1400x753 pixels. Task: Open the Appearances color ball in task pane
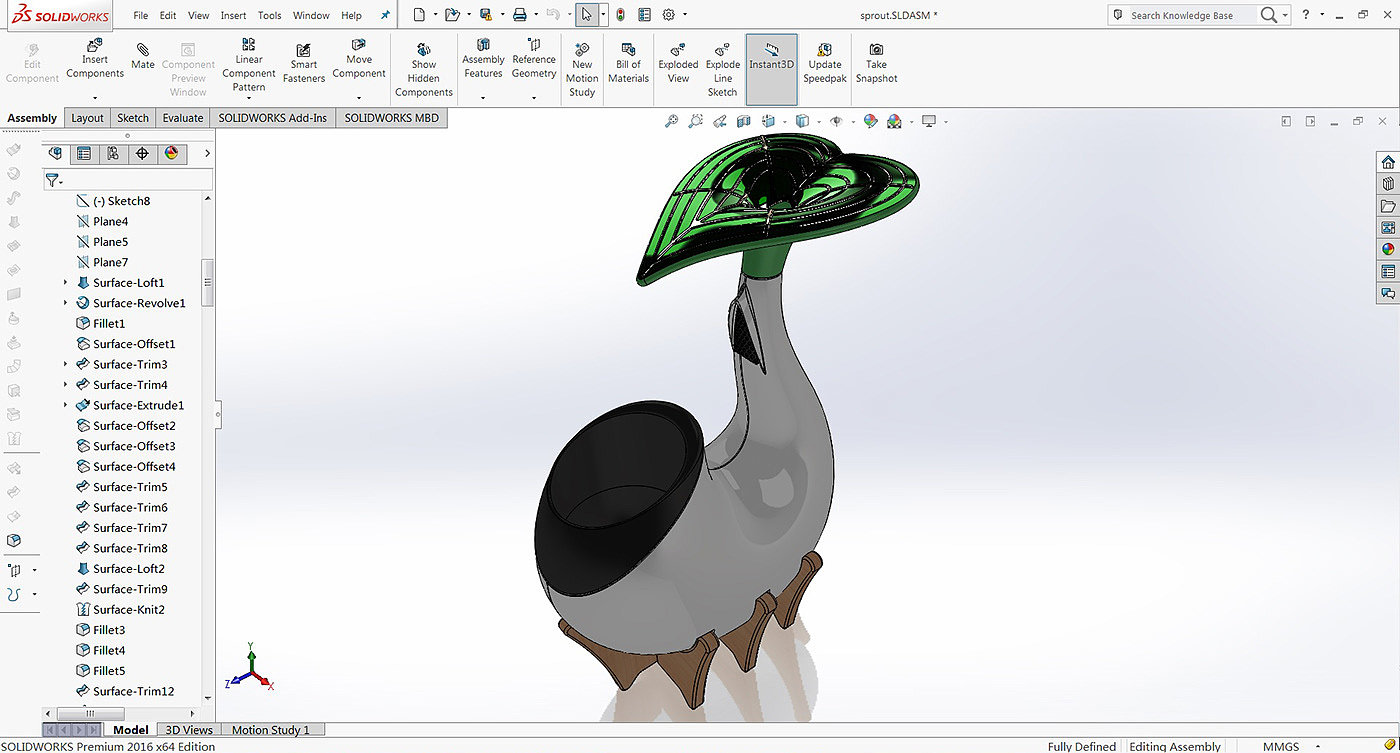(1388, 249)
